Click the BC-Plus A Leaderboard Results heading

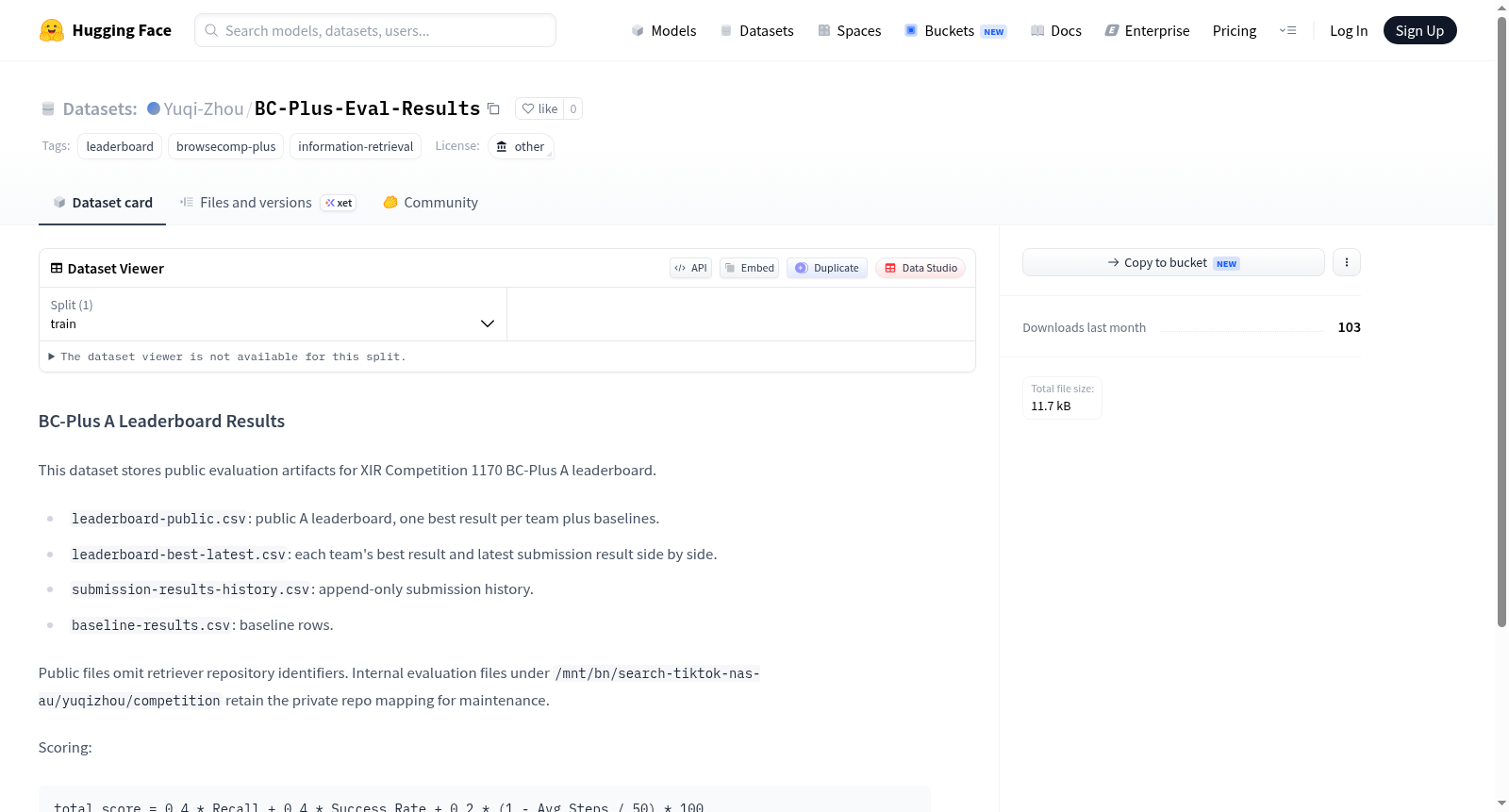click(x=161, y=422)
